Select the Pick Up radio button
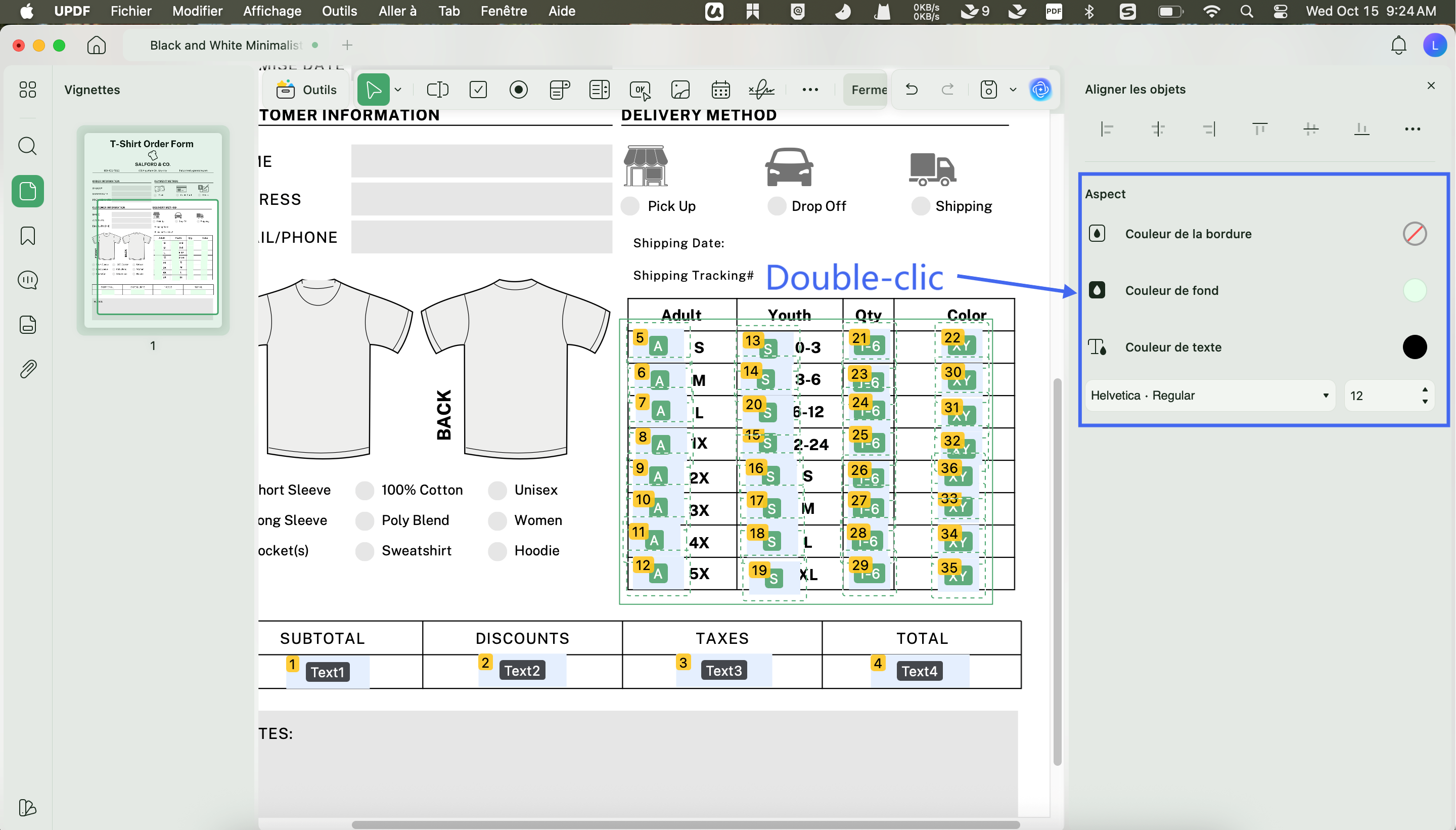 (630, 206)
